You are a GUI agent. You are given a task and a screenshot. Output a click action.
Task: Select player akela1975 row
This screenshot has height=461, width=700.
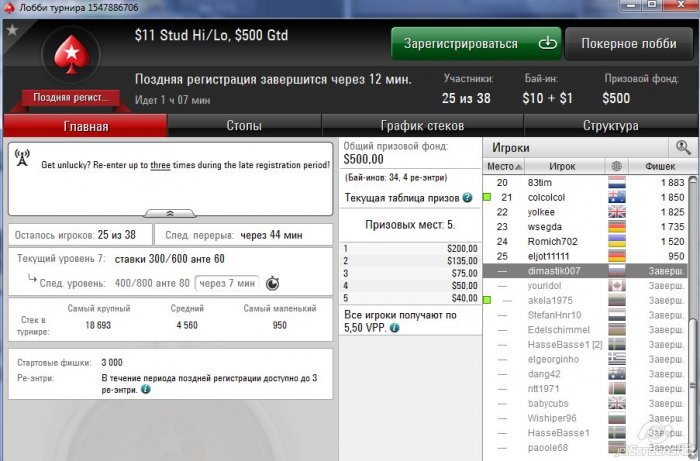click(x=586, y=300)
